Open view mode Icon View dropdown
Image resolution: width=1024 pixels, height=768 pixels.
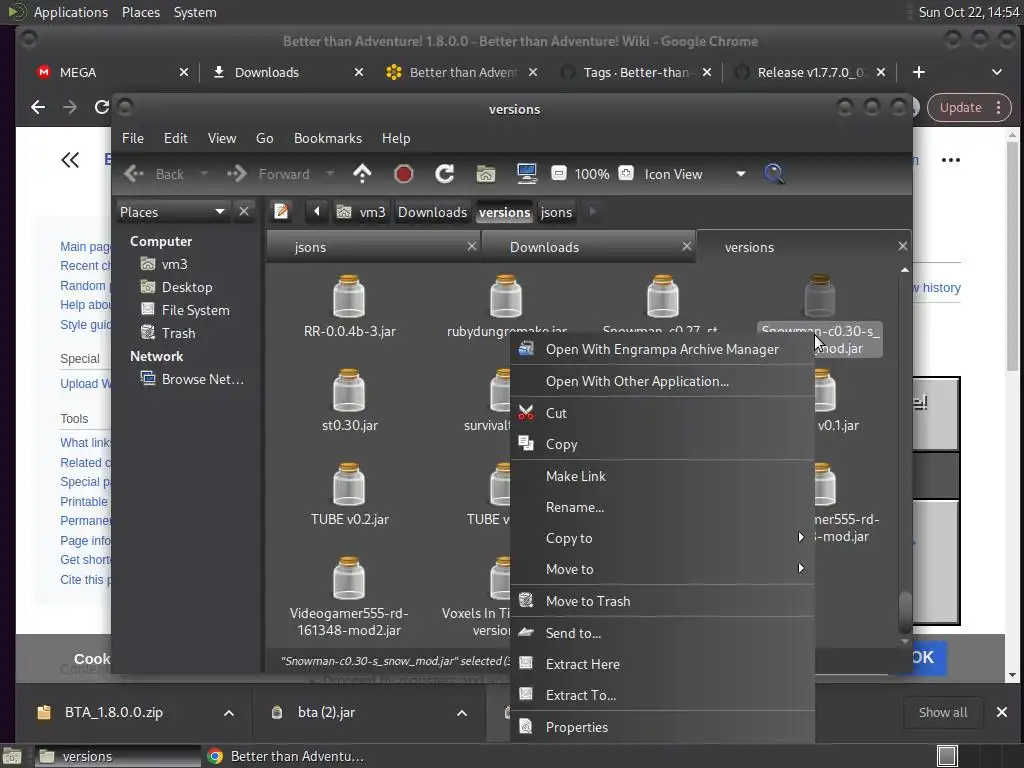[694, 174]
